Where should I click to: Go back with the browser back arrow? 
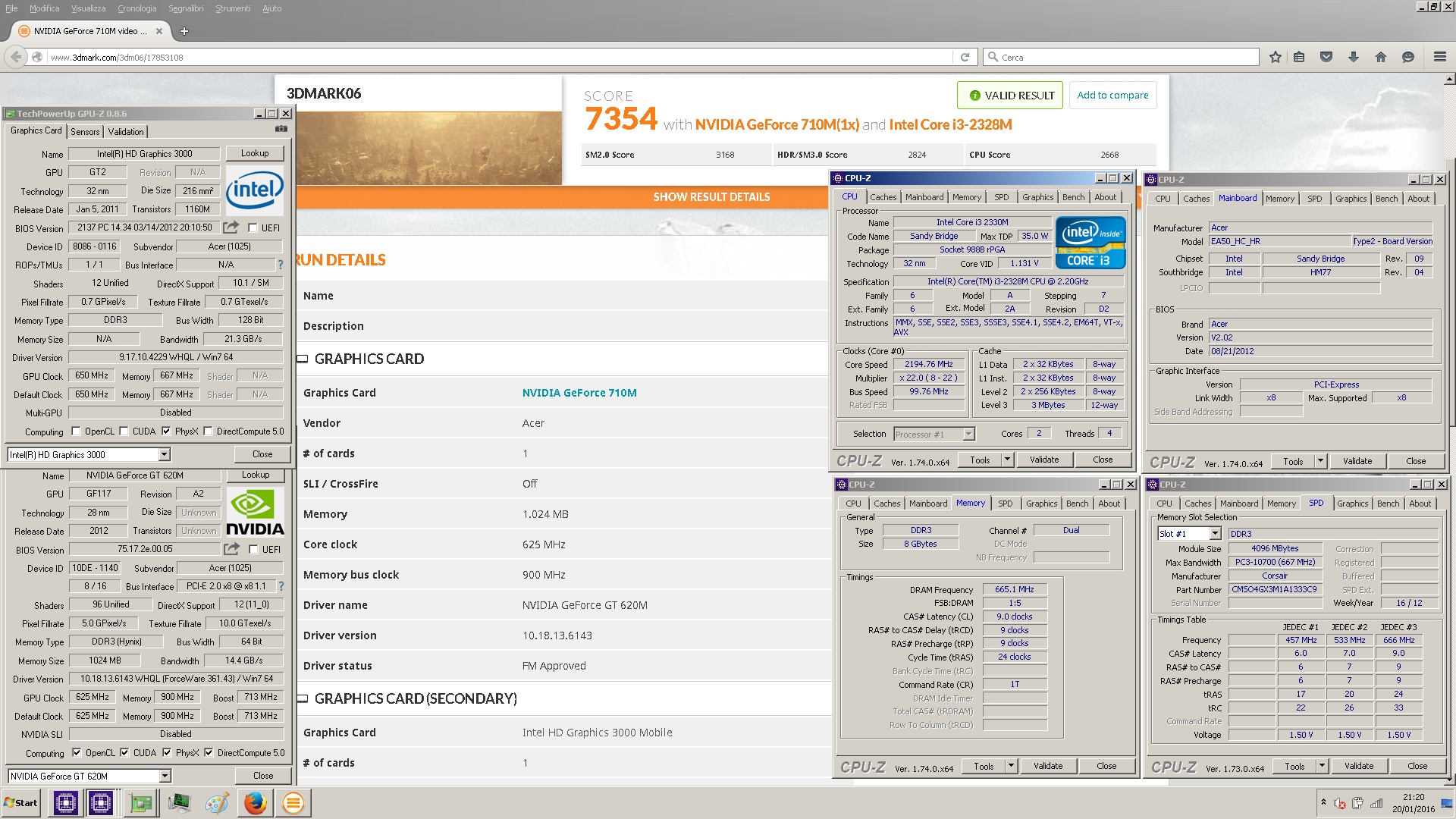point(16,57)
